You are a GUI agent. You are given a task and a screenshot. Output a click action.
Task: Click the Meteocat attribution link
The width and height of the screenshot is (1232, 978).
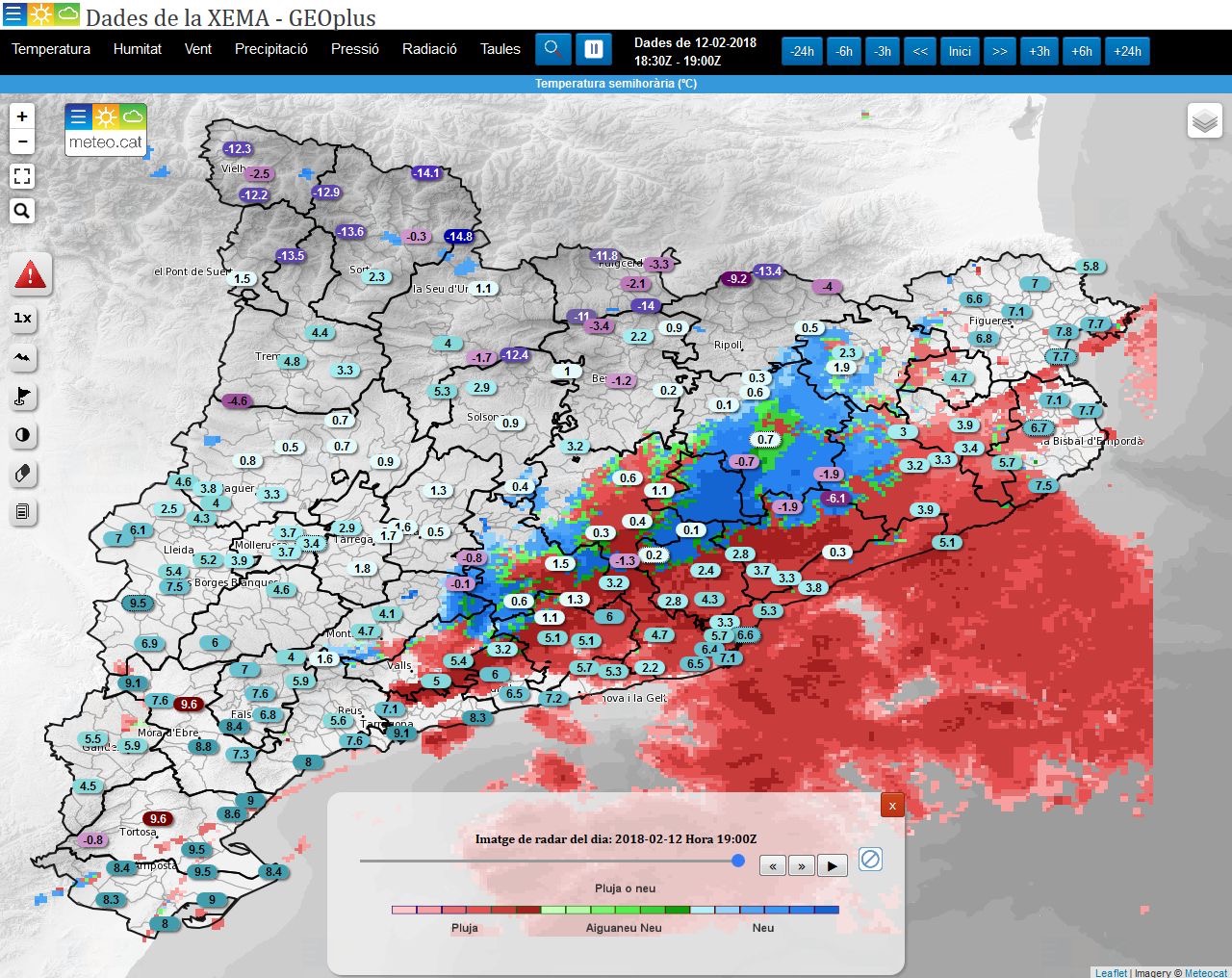click(x=1206, y=972)
